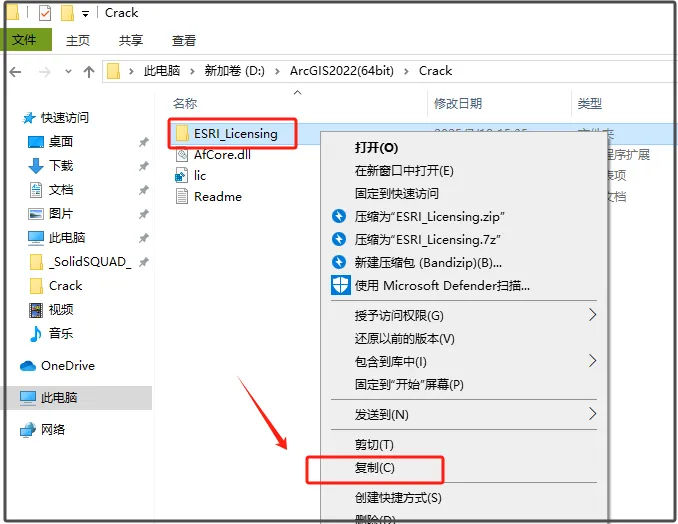678x524 pixels.
Task: Open pinned 此电脑 under quick access
Action: point(67,237)
